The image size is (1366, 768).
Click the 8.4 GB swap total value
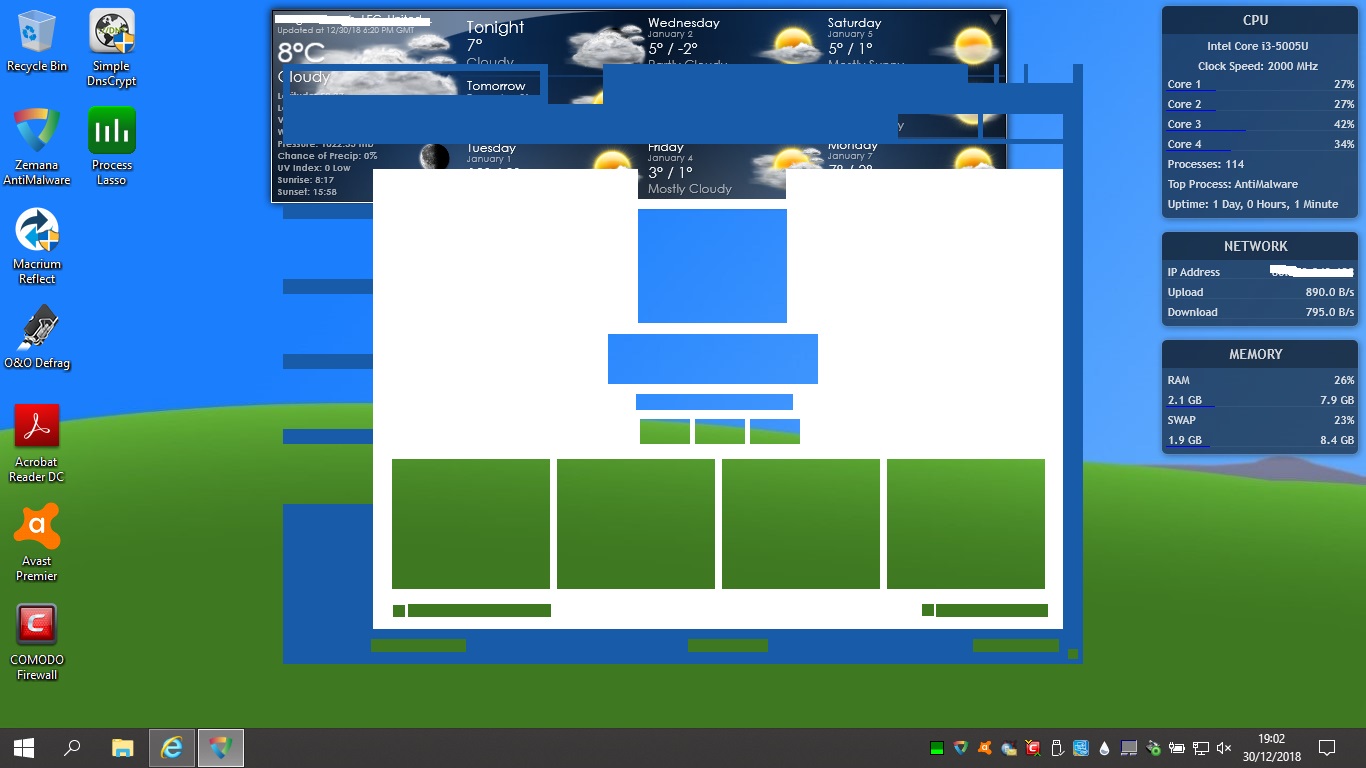click(x=1337, y=440)
